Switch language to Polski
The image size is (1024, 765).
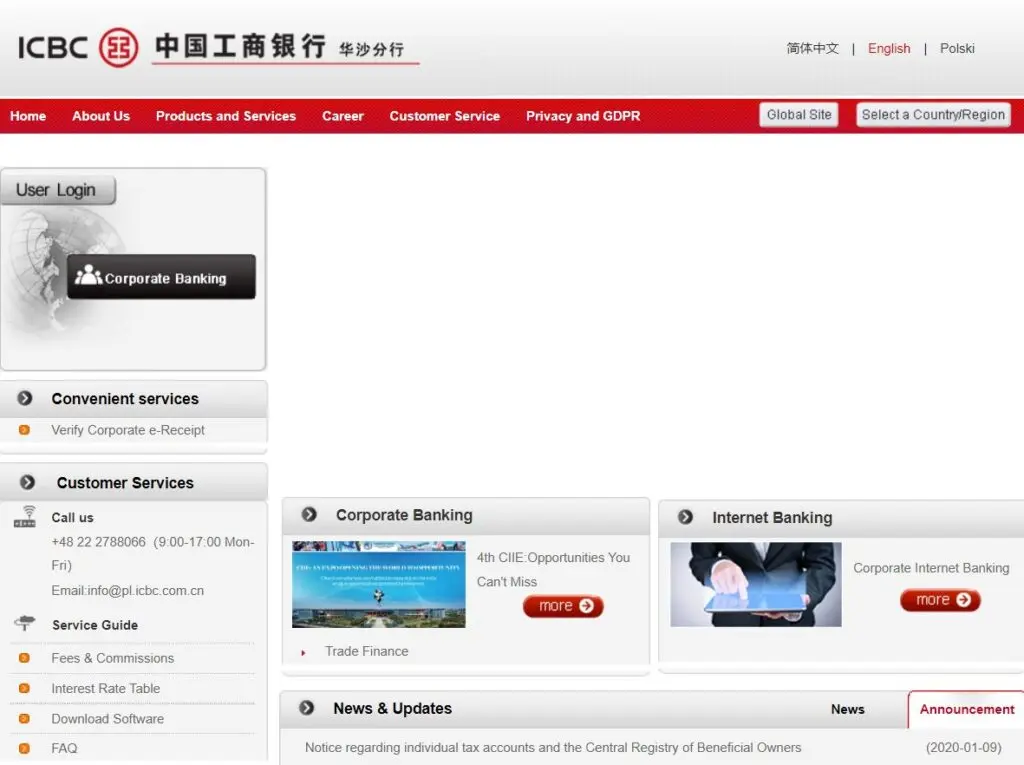tap(956, 48)
